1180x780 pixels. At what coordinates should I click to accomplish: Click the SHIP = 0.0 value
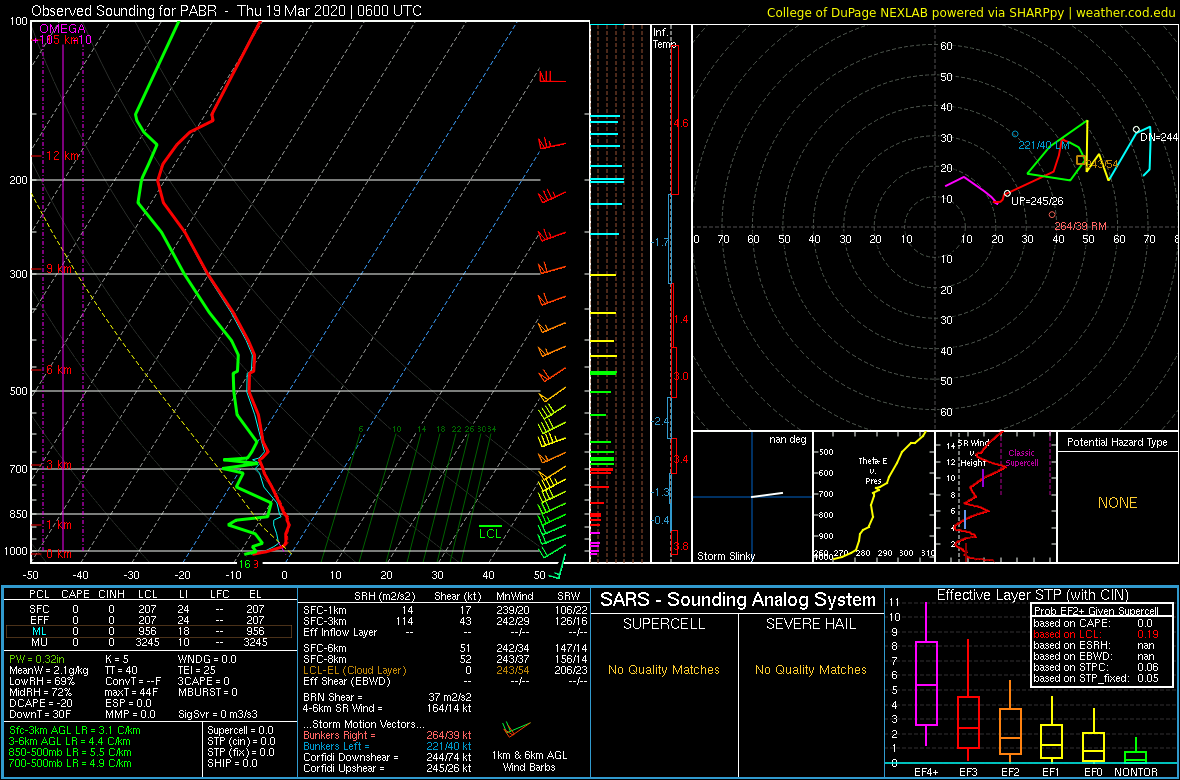tap(231, 762)
